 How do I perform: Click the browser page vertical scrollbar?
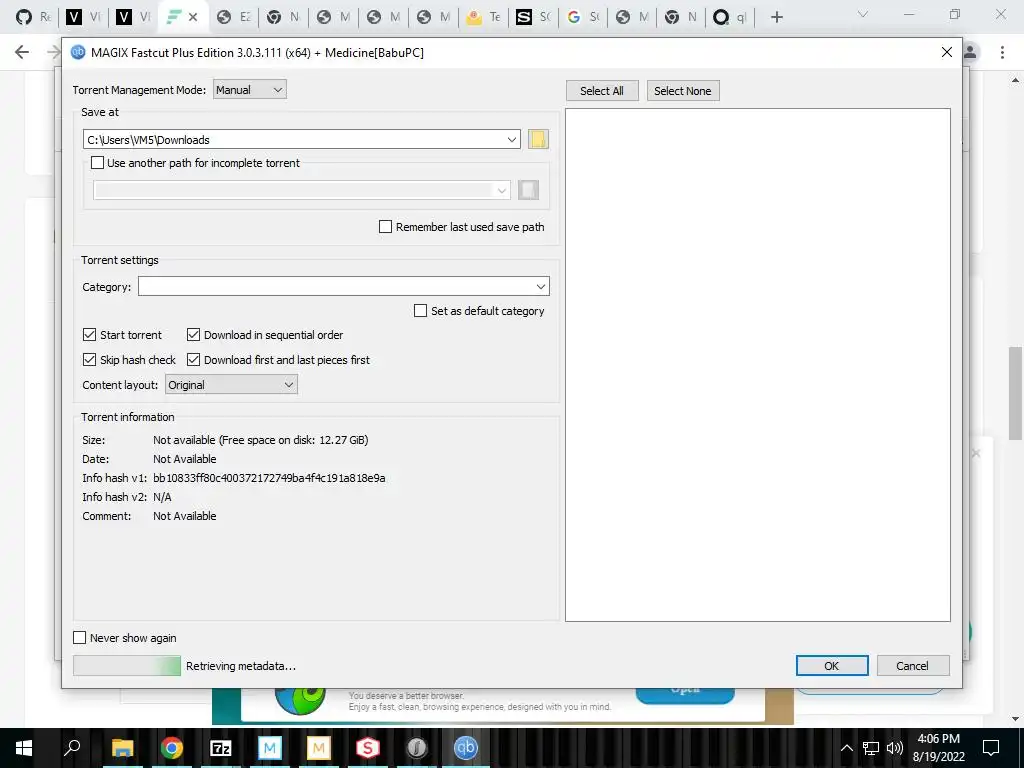pyautogui.click(x=1016, y=394)
